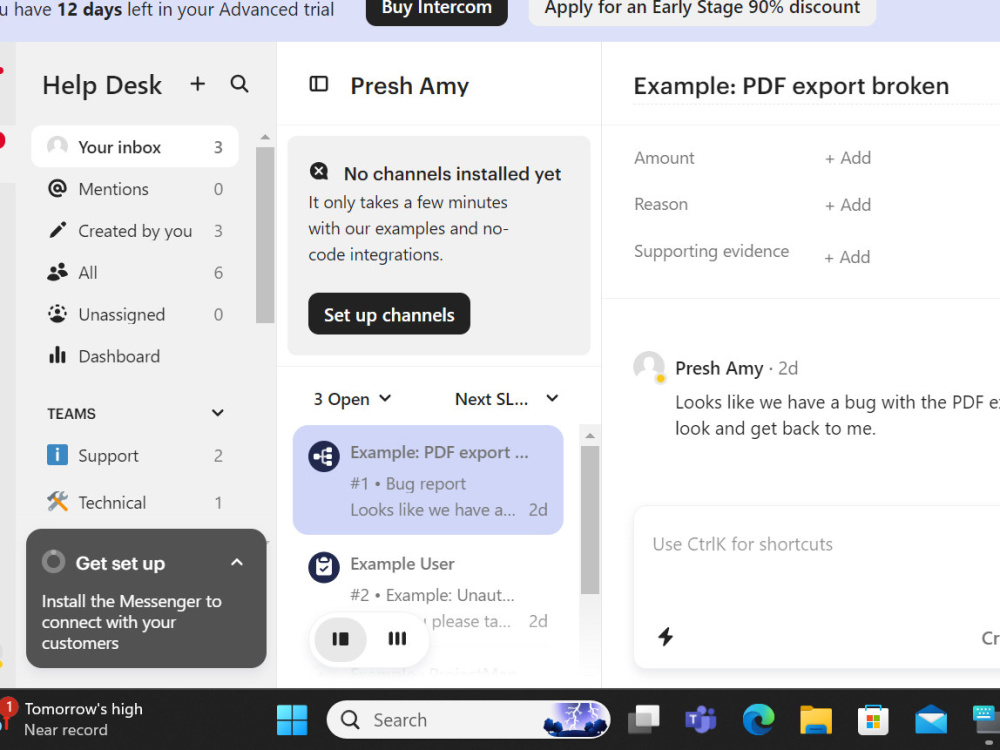Click Presh Amy avatar in the conversation
The width and height of the screenshot is (1000, 750).
649,367
